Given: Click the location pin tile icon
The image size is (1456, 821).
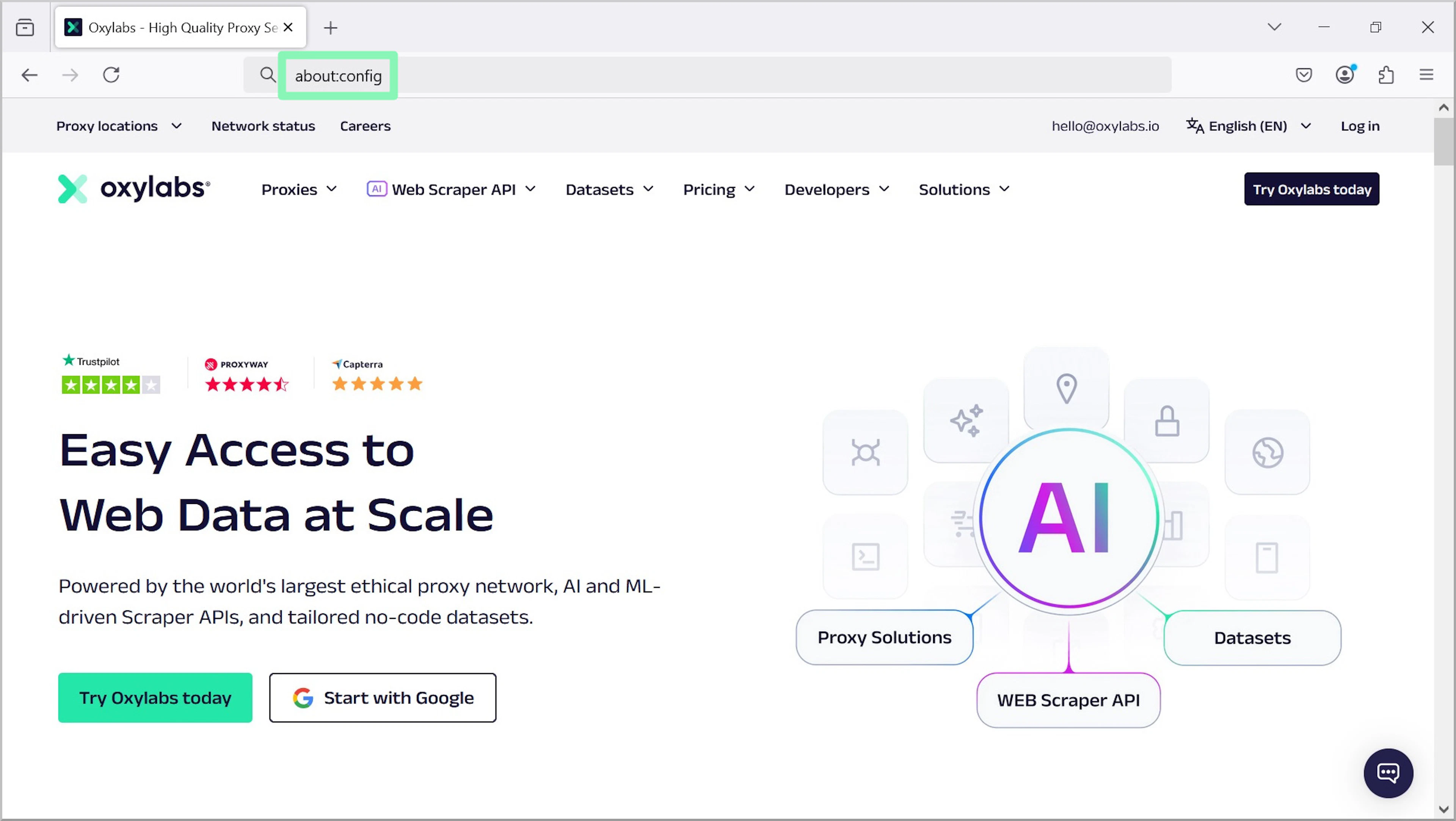Looking at the screenshot, I should coord(1067,388).
